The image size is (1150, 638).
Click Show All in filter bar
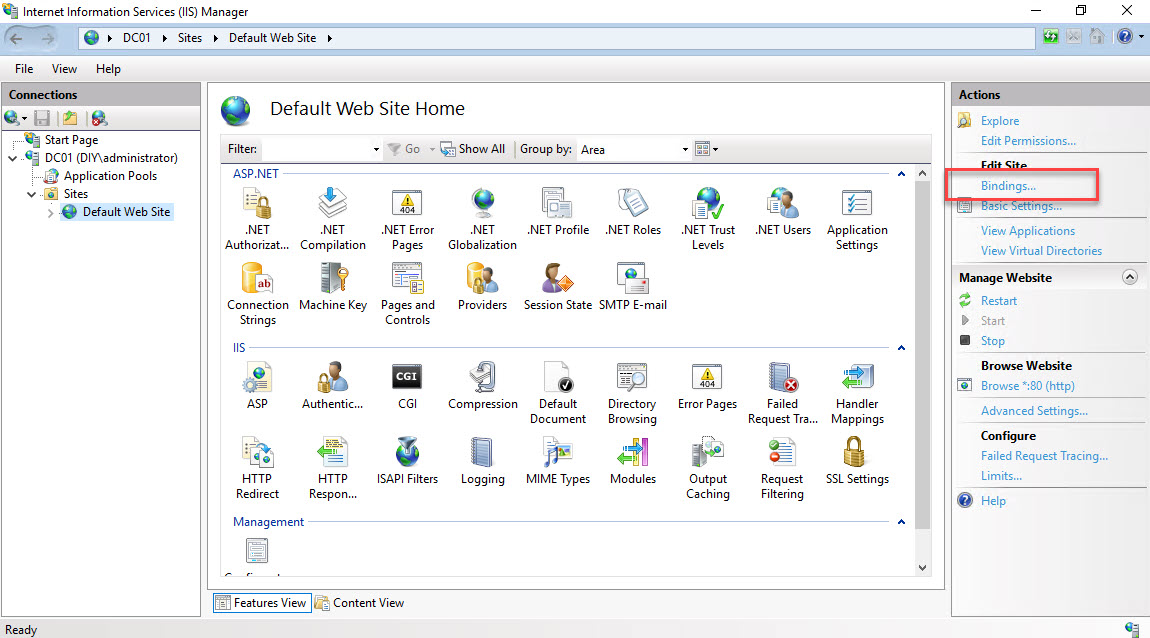coord(473,150)
